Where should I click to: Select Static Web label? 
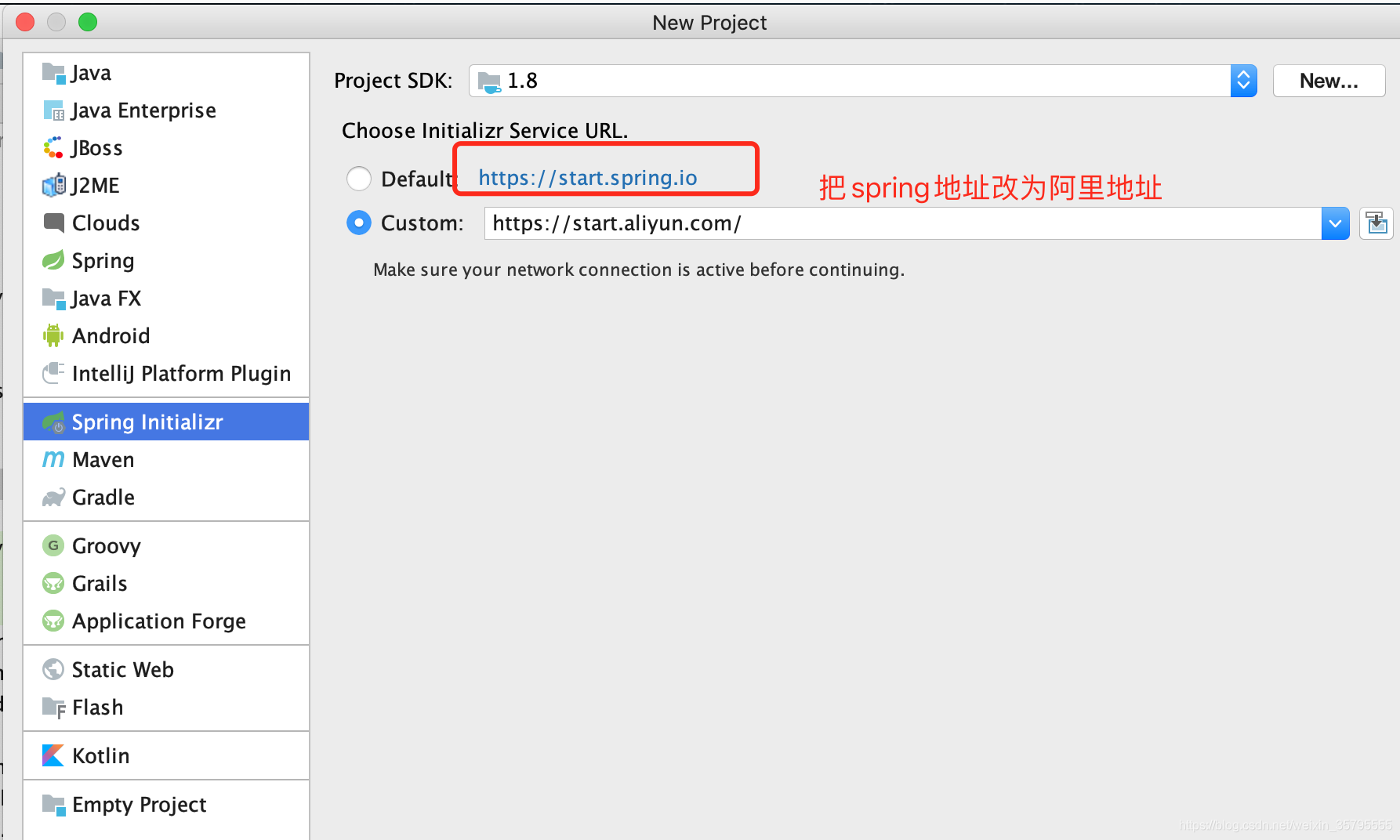pos(122,670)
